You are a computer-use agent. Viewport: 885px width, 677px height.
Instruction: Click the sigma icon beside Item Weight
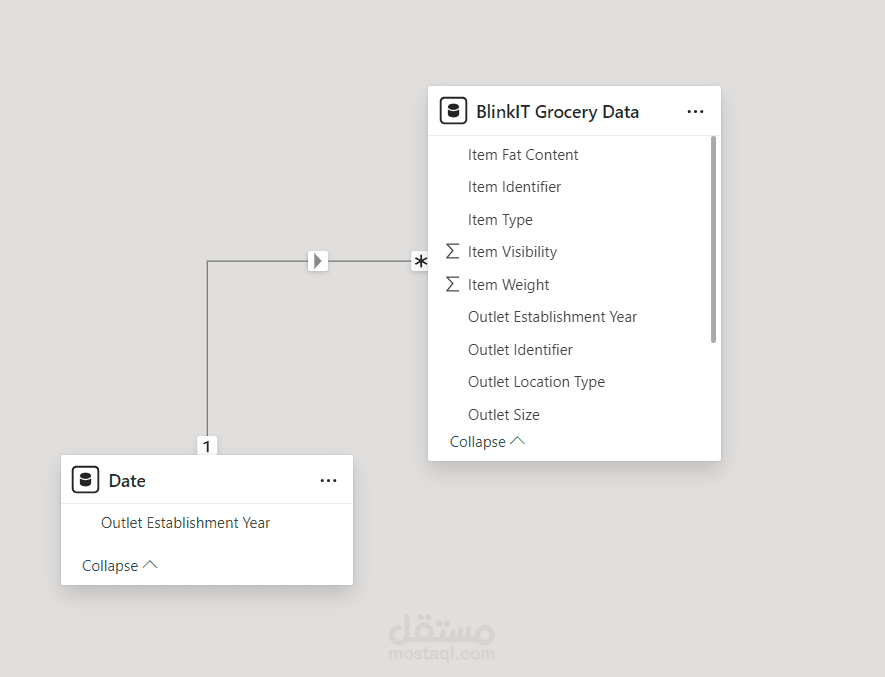tap(452, 284)
